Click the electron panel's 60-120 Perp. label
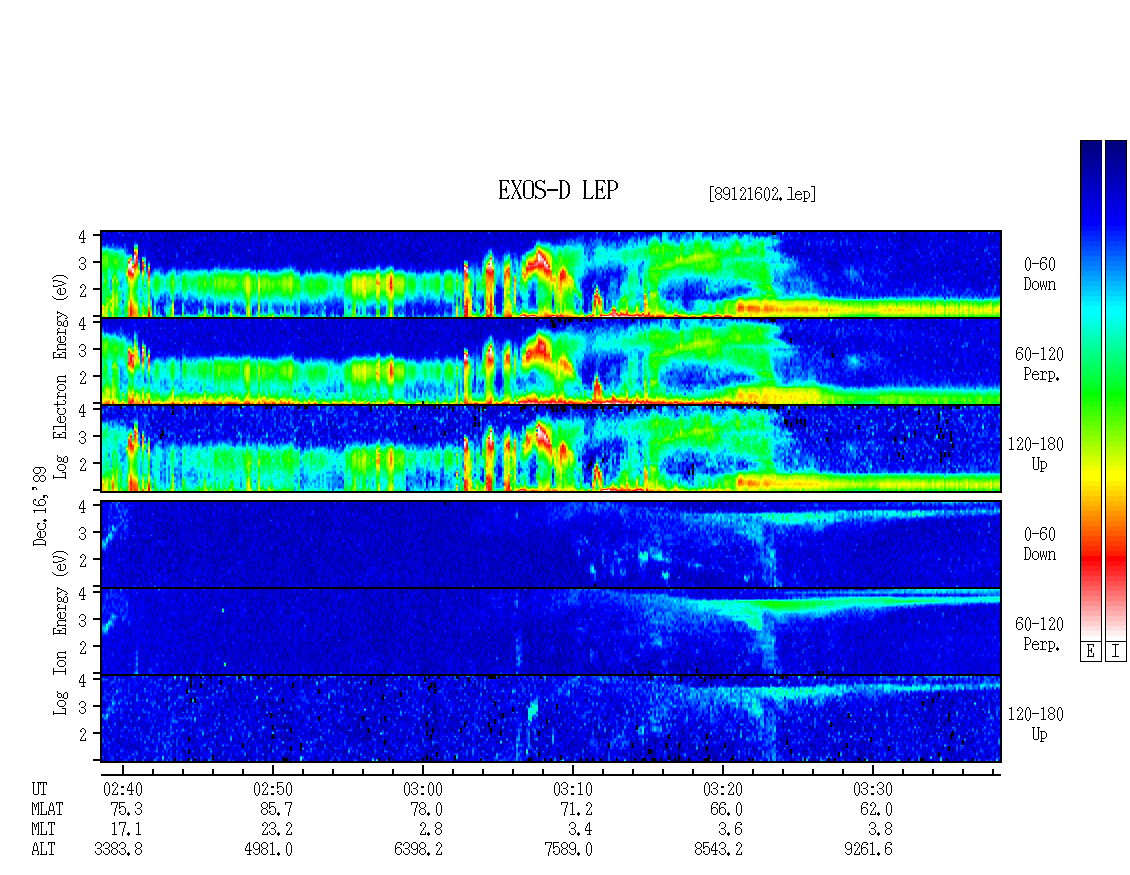 coord(1039,364)
